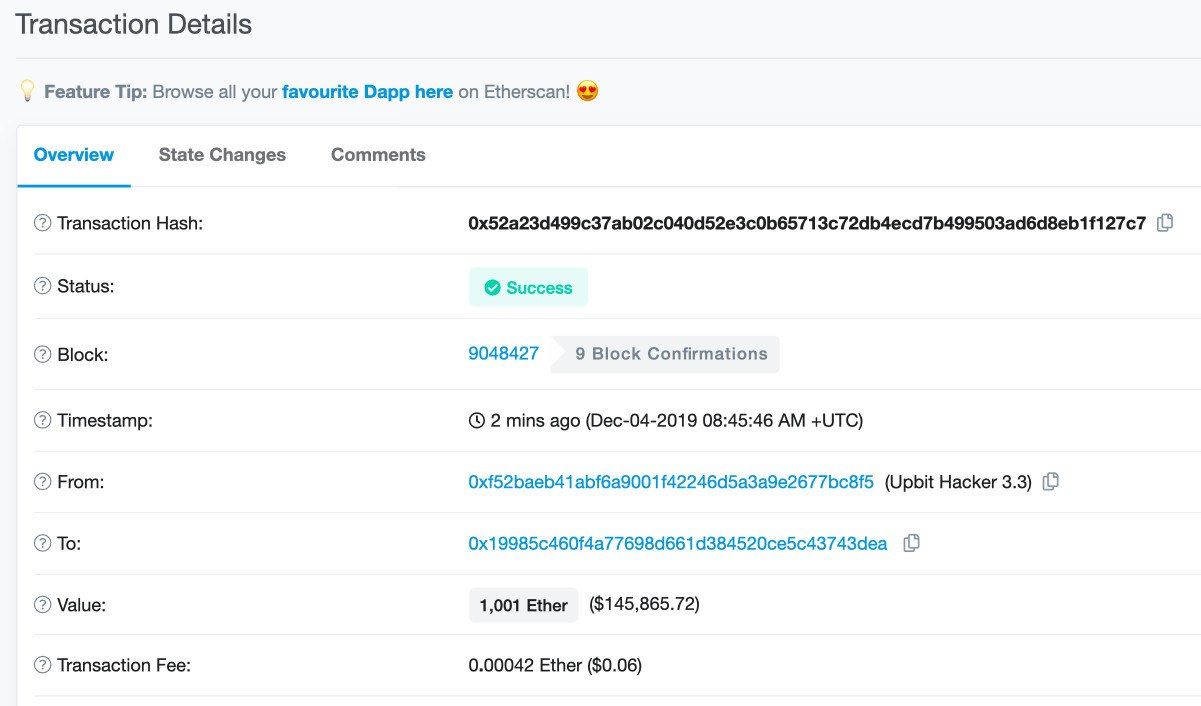1201x706 pixels.
Task: Click help icon next to Status
Action: (42, 286)
